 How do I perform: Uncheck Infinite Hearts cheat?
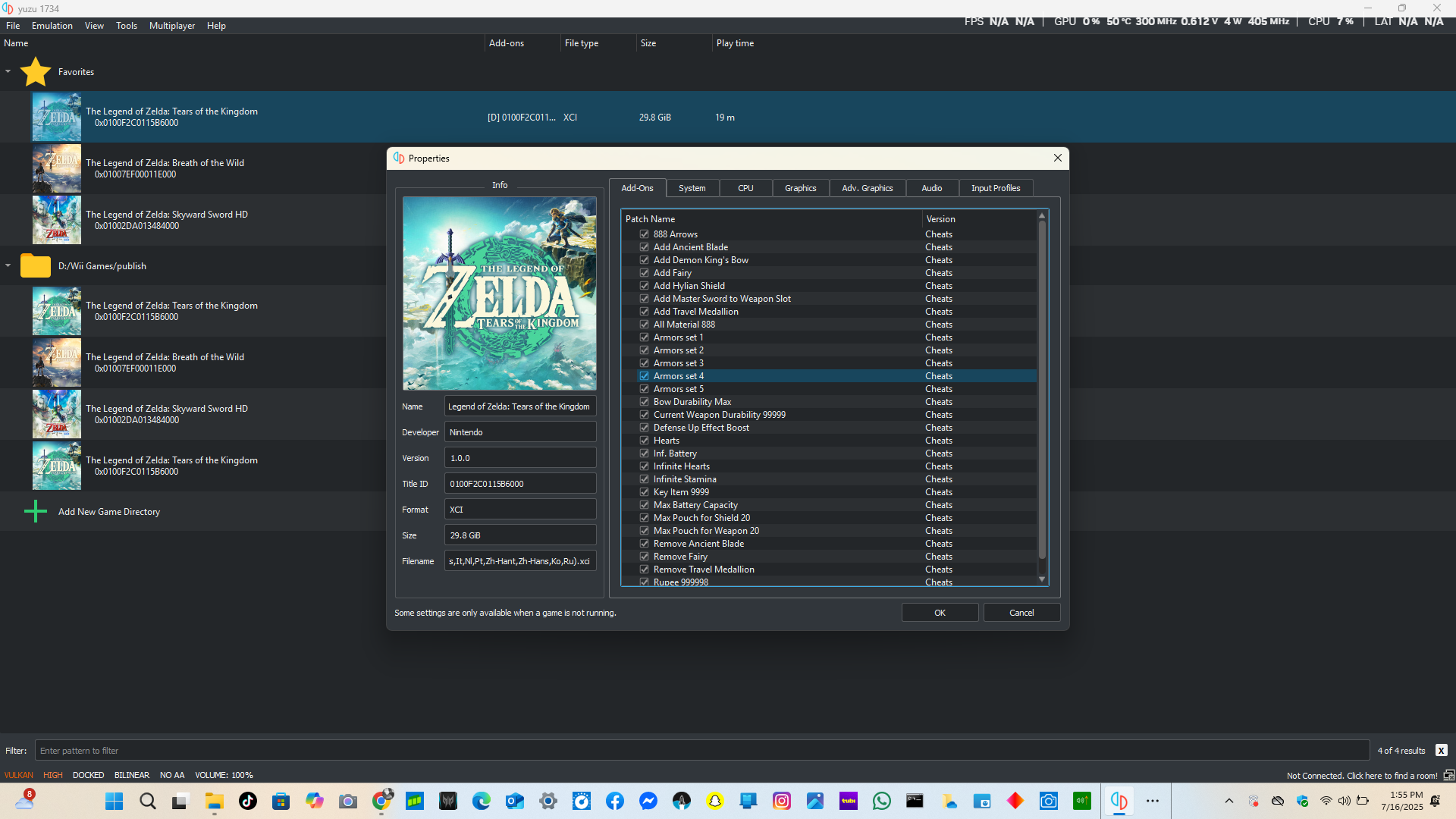pyautogui.click(x=645, y=466)
